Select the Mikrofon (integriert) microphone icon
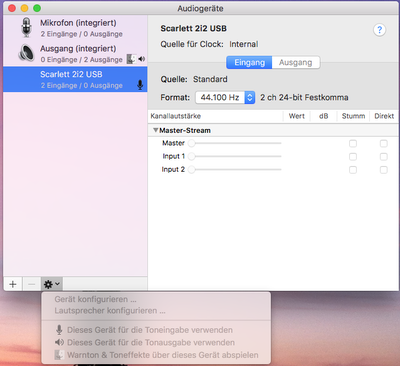This screenshot has height=366, width=400. (26, 28)
